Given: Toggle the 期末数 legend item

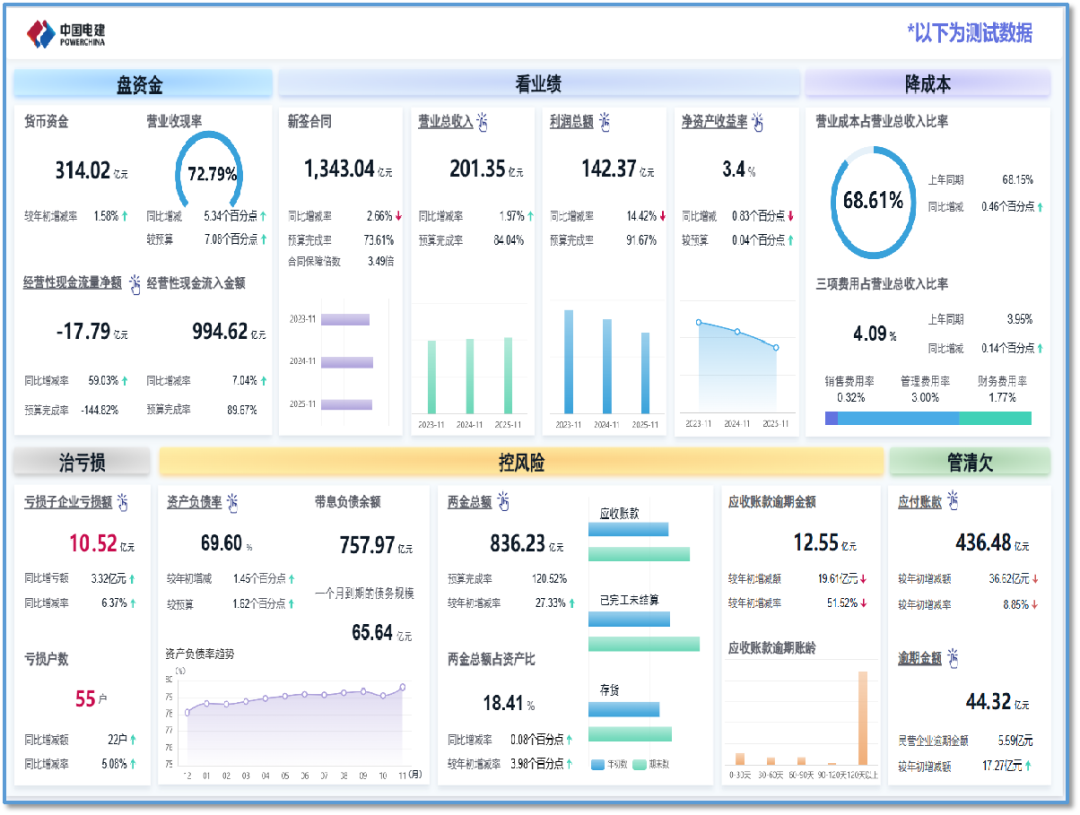Looking at the screenshot, I should click(651, 764).
